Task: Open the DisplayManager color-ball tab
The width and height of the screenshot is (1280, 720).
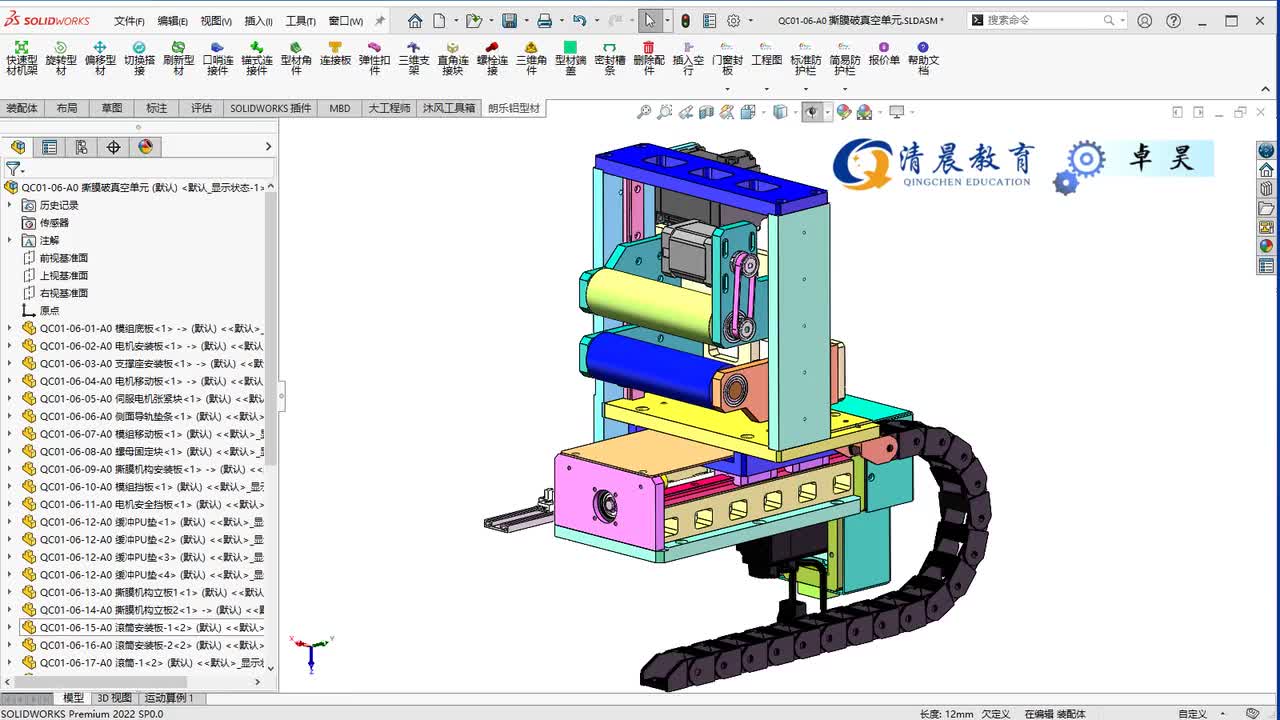Action: [x=145, y=147]
